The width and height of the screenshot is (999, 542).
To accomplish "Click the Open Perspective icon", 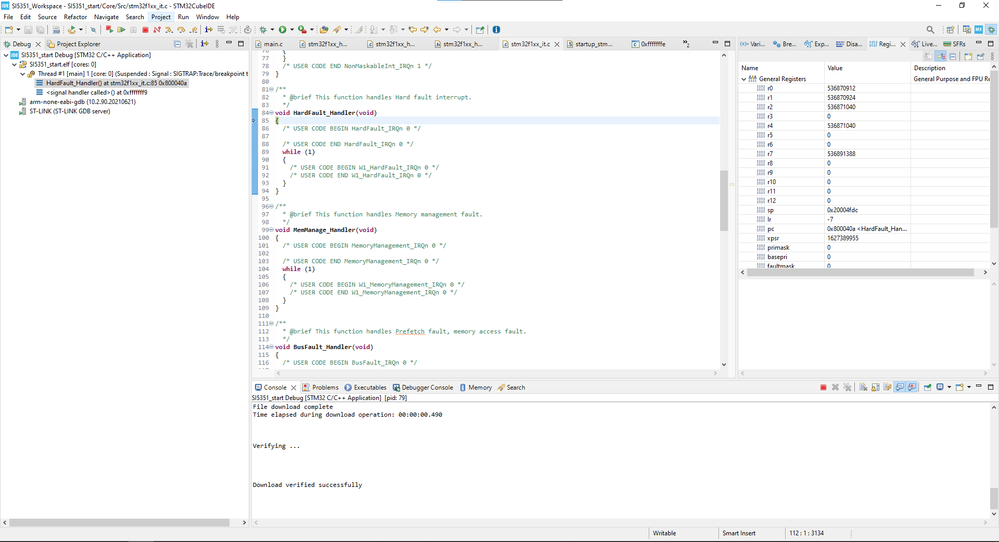I will [950, 30].
